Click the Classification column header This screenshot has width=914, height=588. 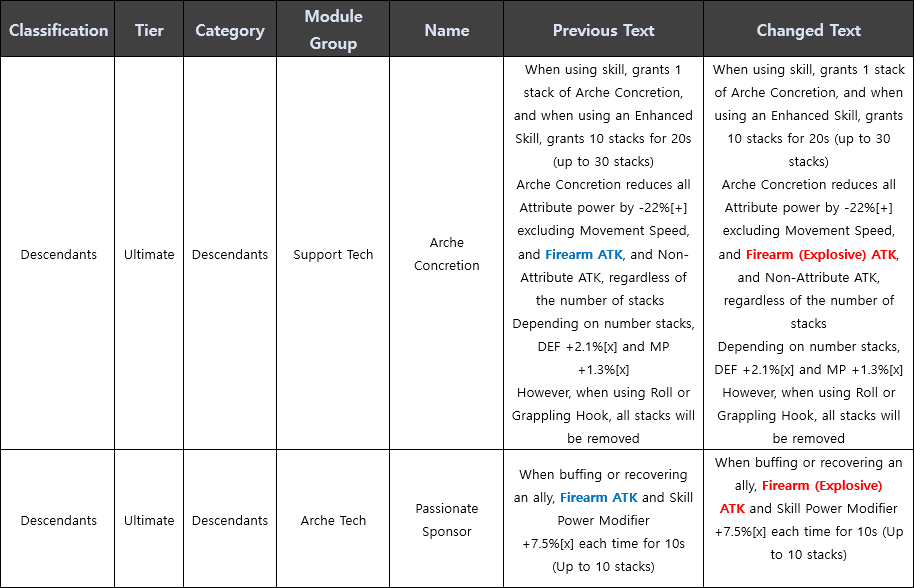[58, 29]
